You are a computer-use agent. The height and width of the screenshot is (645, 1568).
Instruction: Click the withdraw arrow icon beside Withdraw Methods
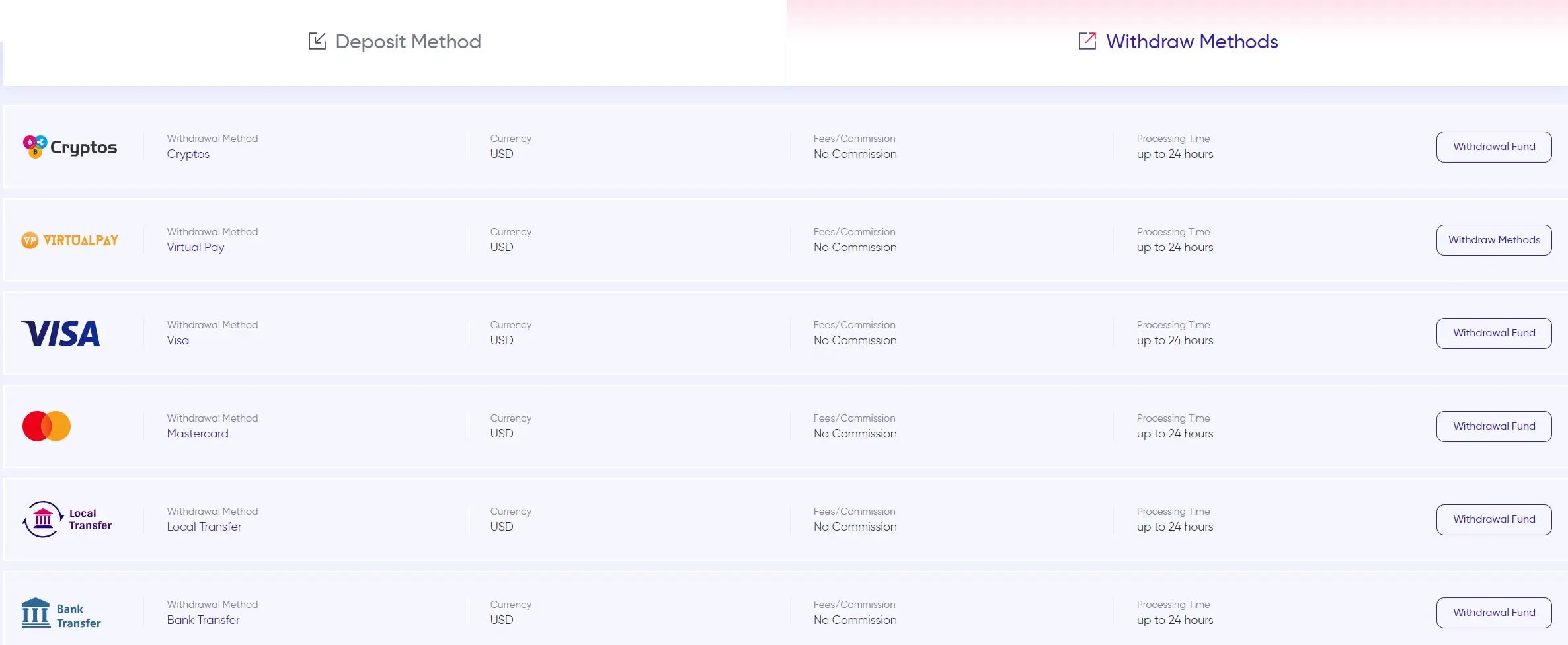pyautogui.click(x=1087, y=41)
